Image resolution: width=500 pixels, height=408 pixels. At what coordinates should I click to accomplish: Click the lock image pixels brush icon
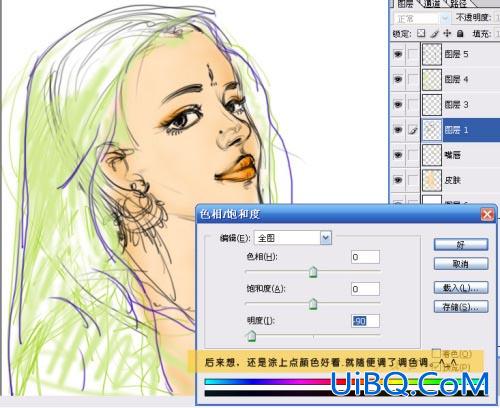[x=434, y=33]
